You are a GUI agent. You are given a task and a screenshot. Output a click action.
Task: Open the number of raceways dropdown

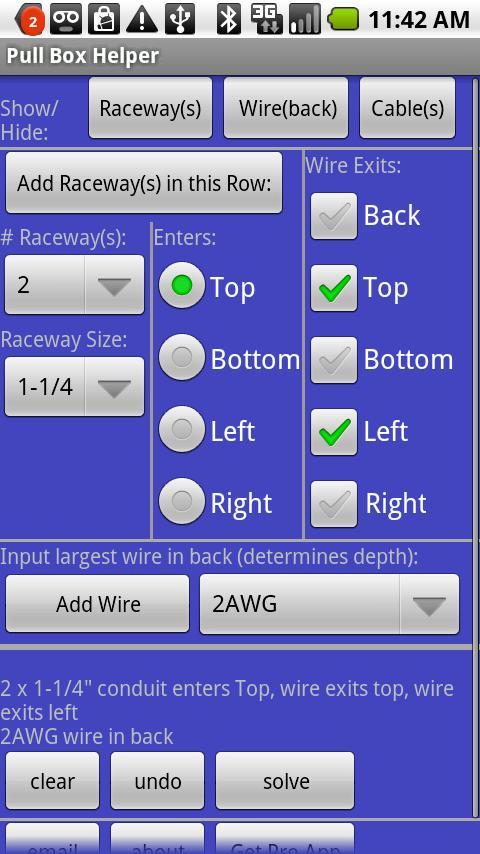(75, 285)
